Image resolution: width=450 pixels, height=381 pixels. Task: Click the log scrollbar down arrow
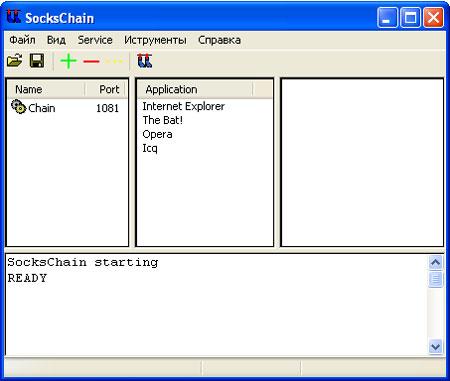[x=435, y=347]
